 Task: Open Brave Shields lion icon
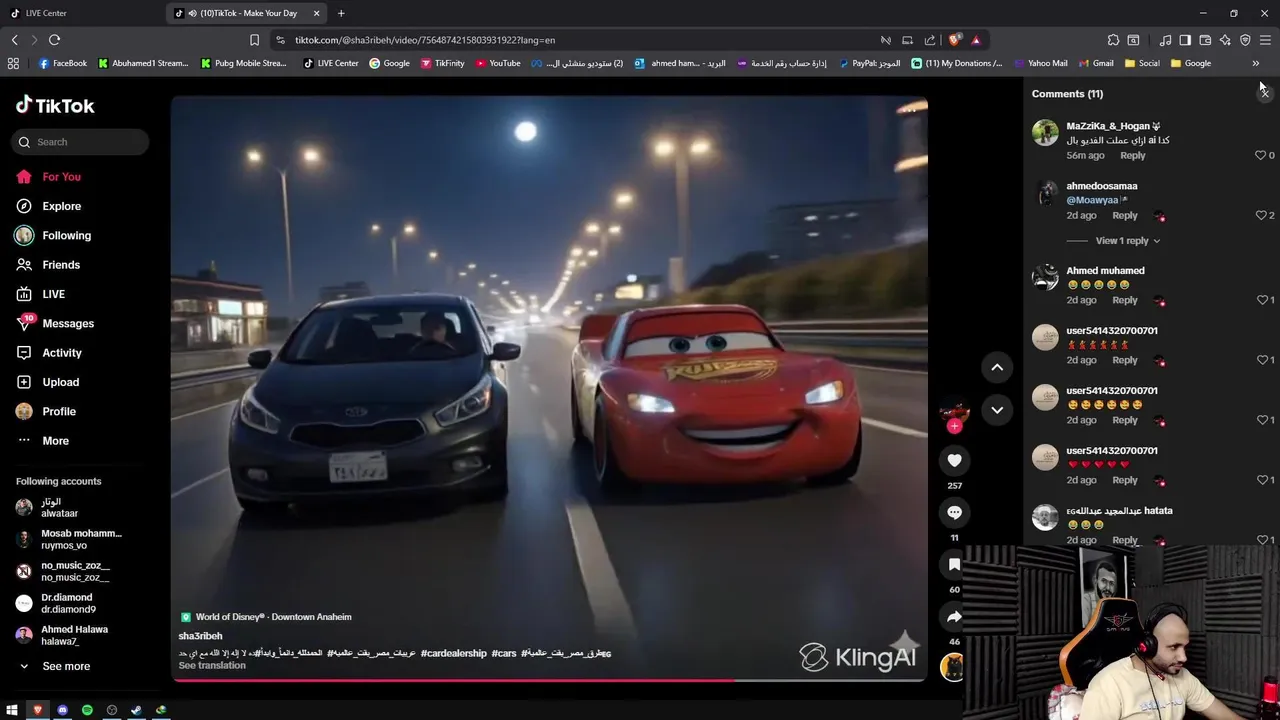click(955, 40)
